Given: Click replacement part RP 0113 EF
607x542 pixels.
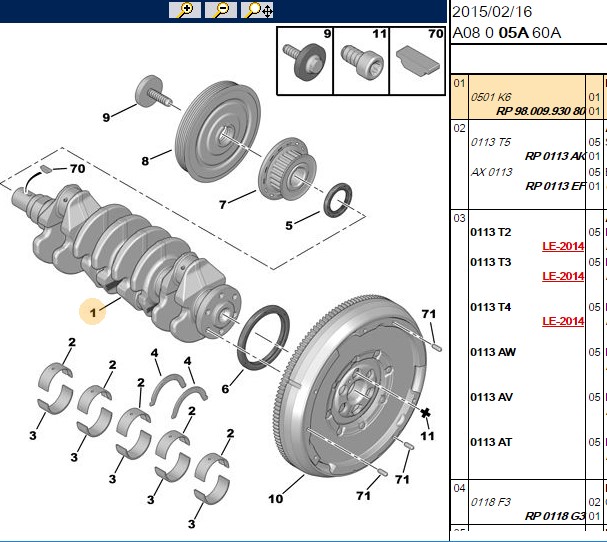Looking at the screenshot, I should click(555, 186).
